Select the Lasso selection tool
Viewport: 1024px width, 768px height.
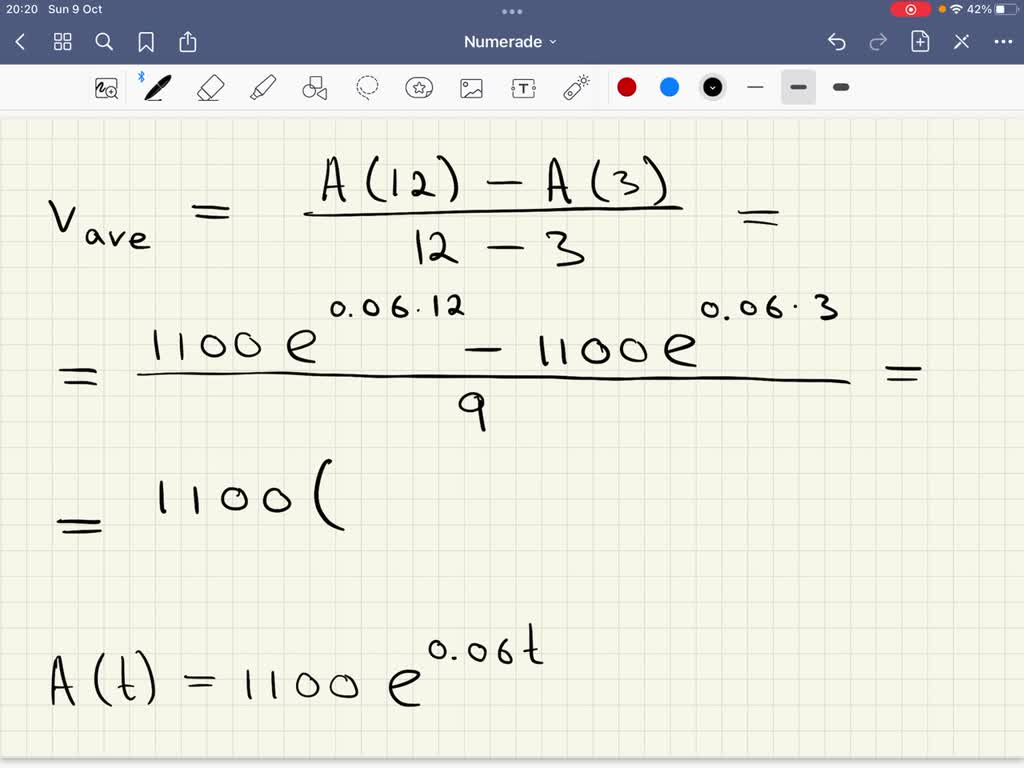tap(367, 87)
